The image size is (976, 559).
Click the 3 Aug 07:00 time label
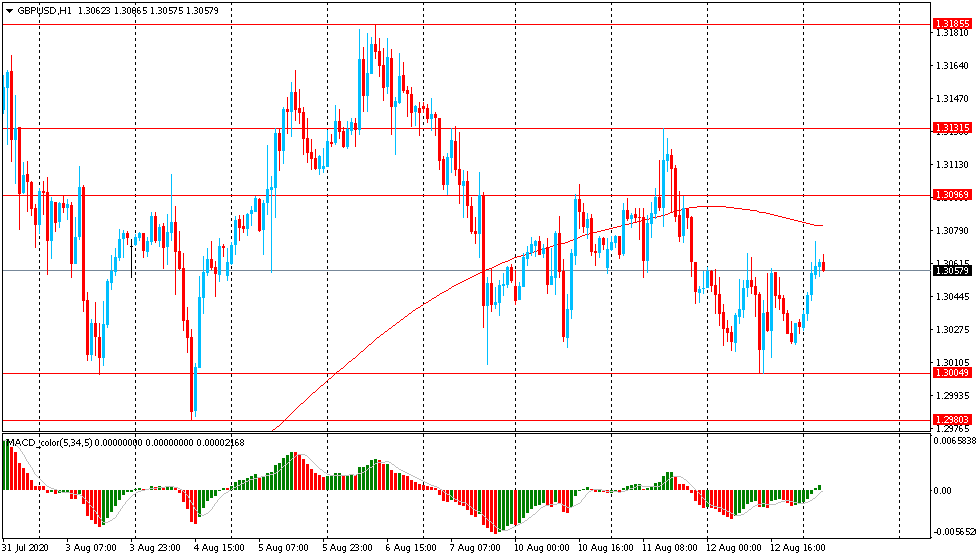pyautogui.click(x=91, y=548)
